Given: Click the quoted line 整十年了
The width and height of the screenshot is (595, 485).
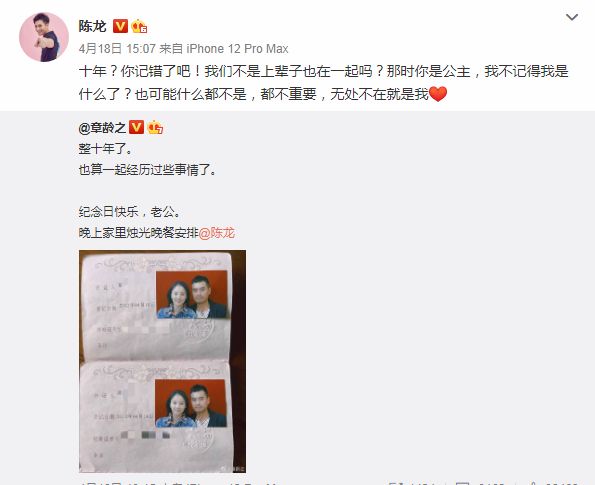Looking at the screenshot, I should (x=105, y=148).
